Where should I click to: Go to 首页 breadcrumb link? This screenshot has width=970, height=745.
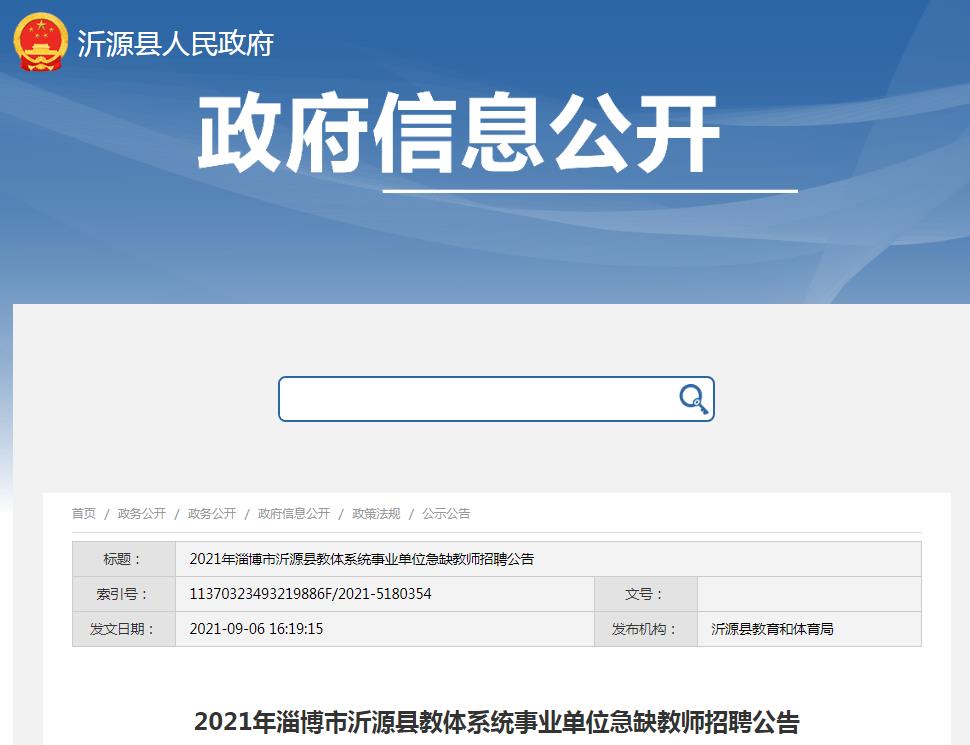point(84,514)
